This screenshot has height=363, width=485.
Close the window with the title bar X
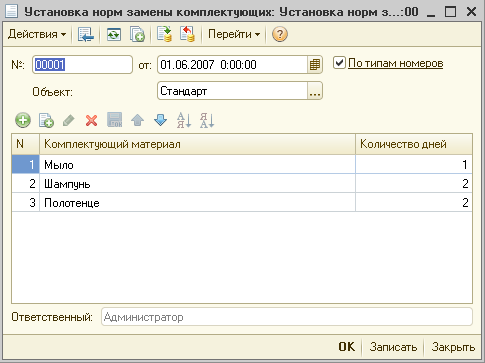tap(471, 12)
